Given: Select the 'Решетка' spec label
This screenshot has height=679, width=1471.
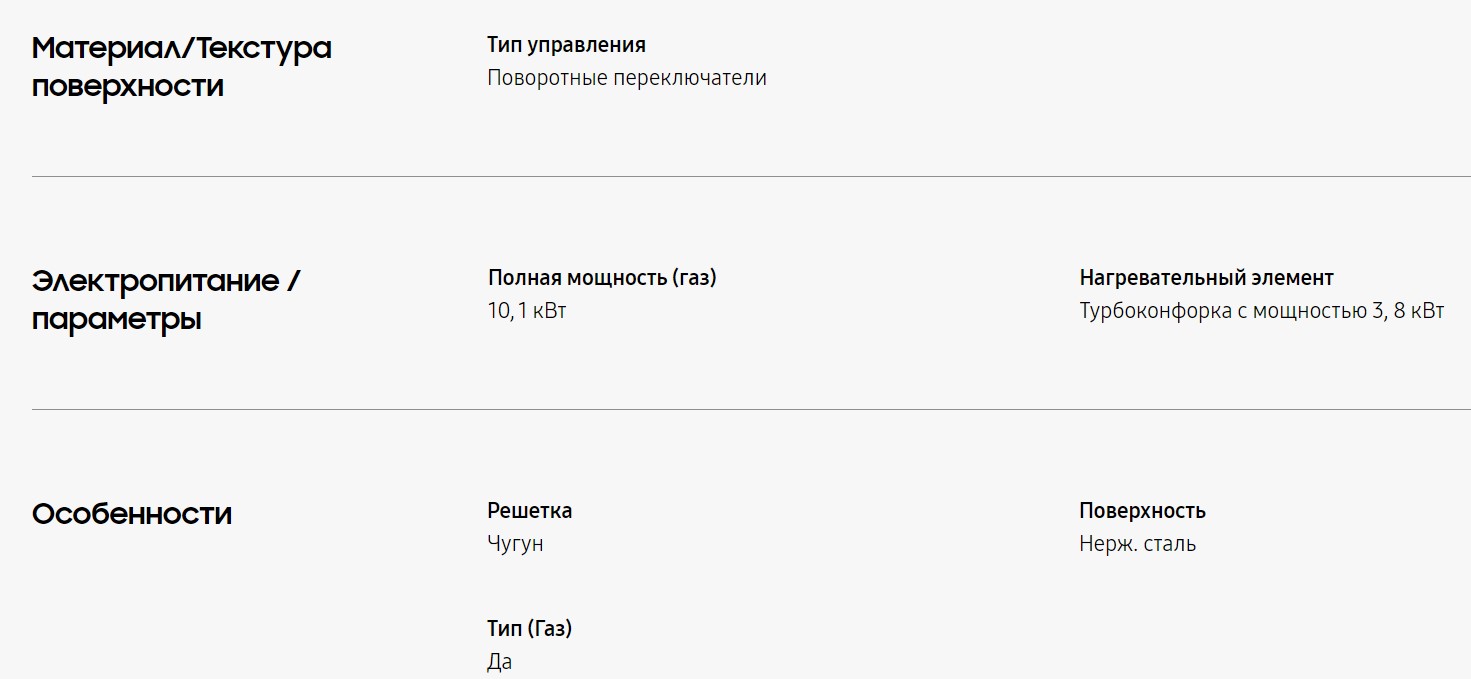Looking at the screenshot, I should click(x=529, y=511).
